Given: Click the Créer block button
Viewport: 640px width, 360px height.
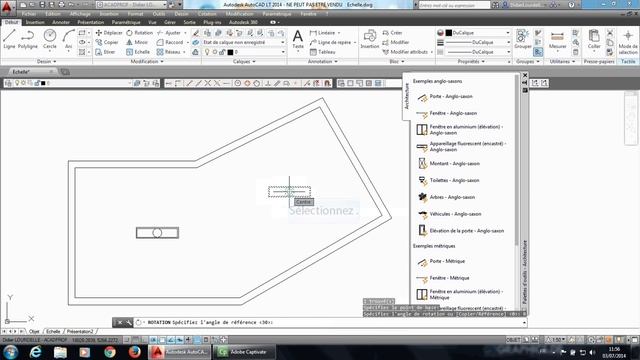Looking at the screenshot, I should coord(392,33).
